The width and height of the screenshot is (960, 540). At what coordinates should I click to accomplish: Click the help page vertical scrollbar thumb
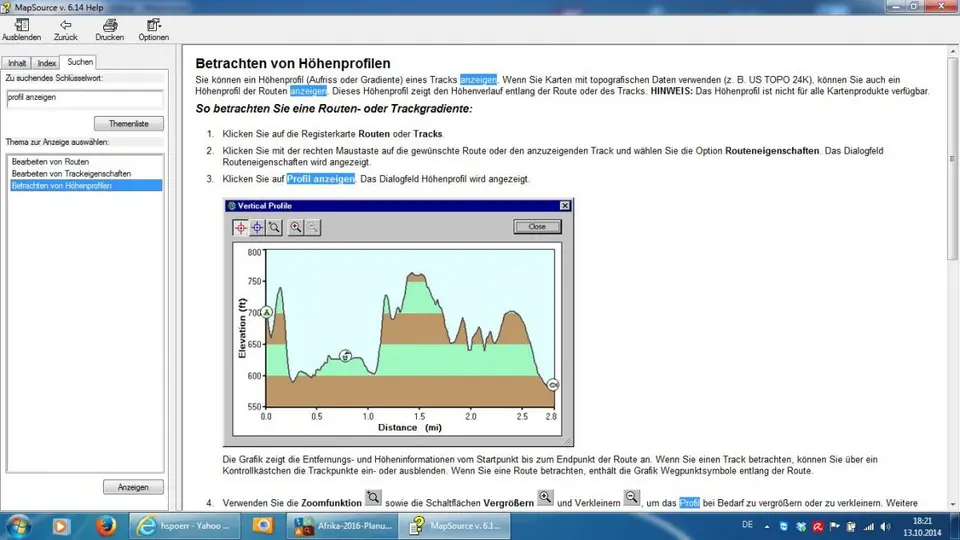click(953, 159)
